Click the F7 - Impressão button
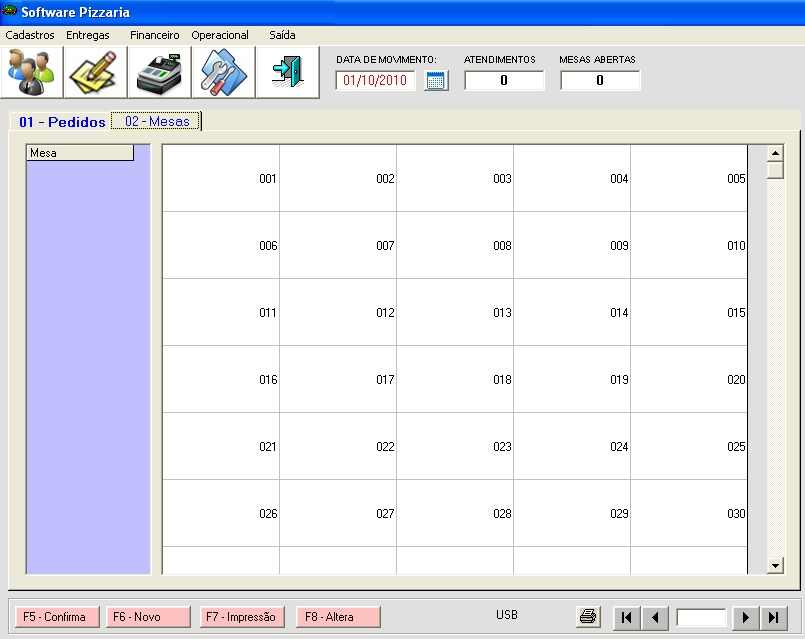 (x=243, y=617)
